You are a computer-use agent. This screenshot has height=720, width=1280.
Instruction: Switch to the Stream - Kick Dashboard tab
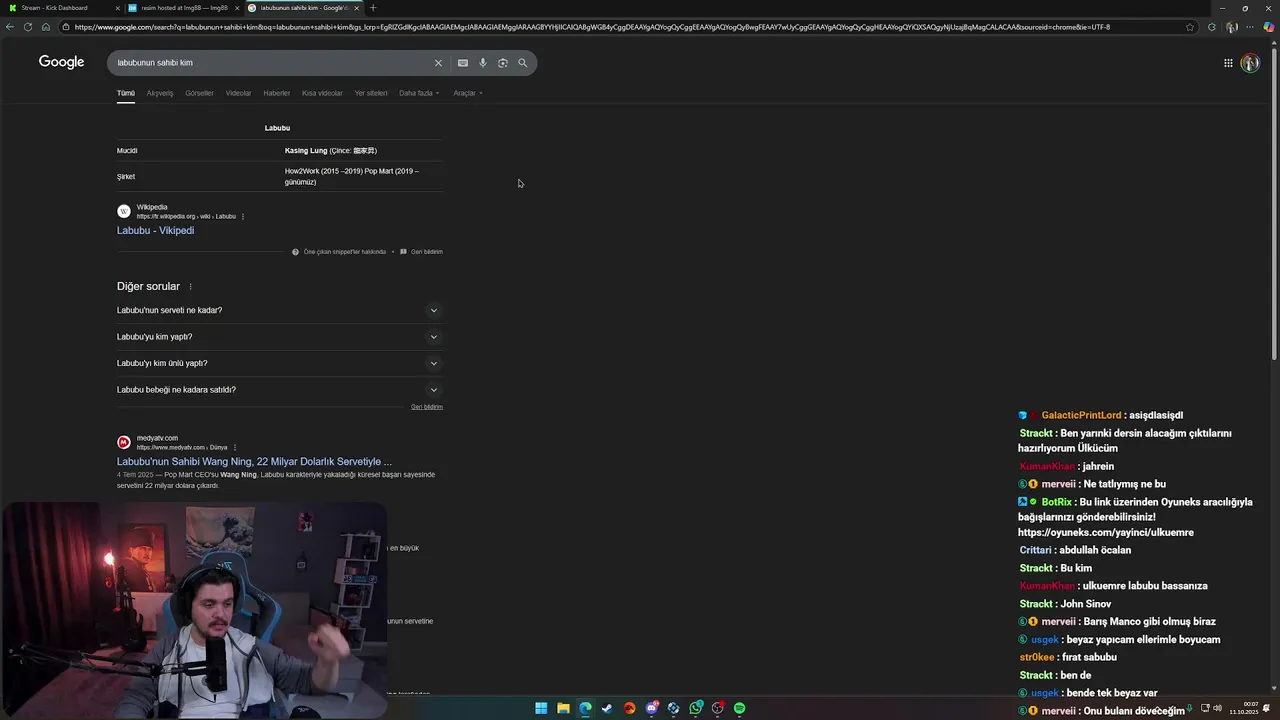[x=63, y=8]
